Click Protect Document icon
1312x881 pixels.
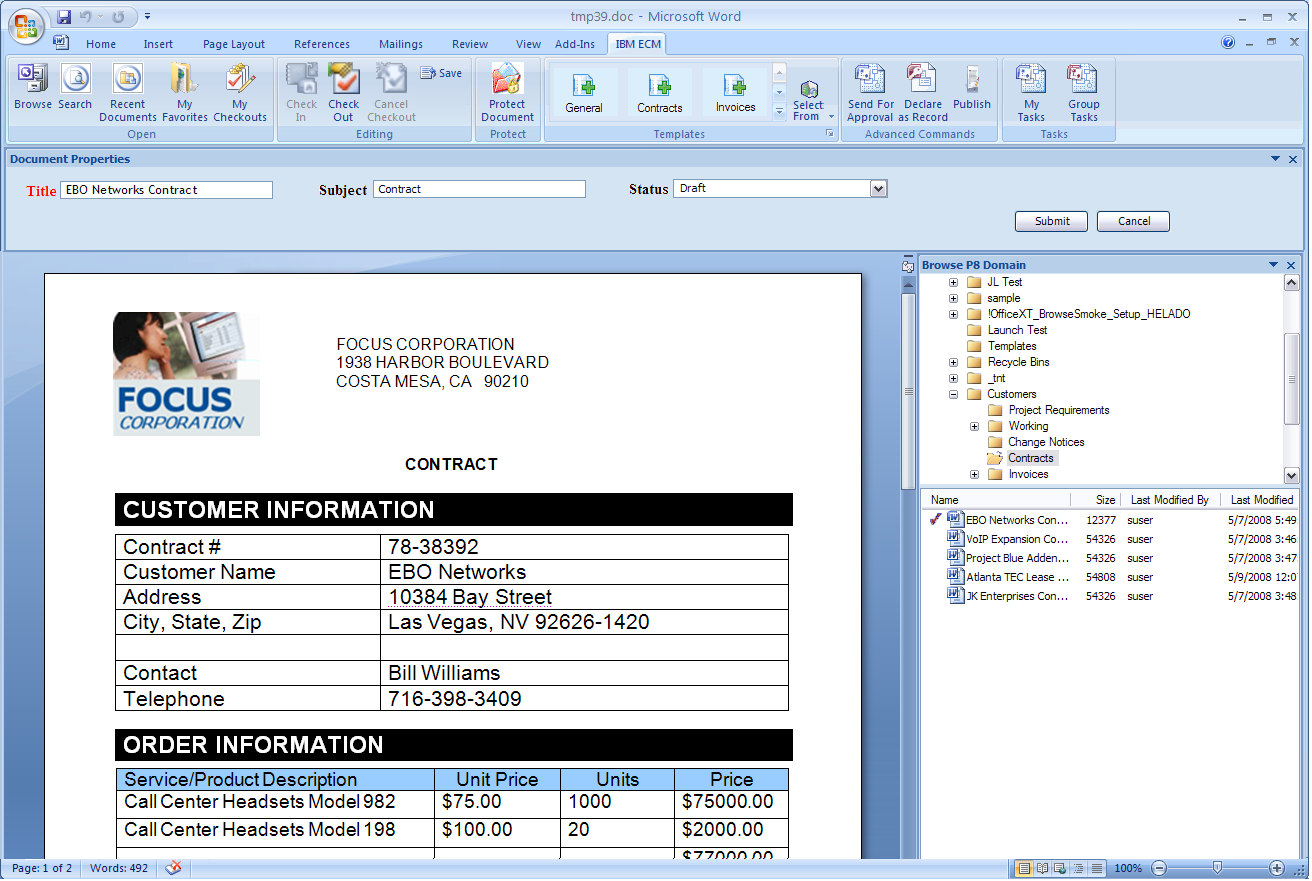pyautogui.click(x=507, y=92)
